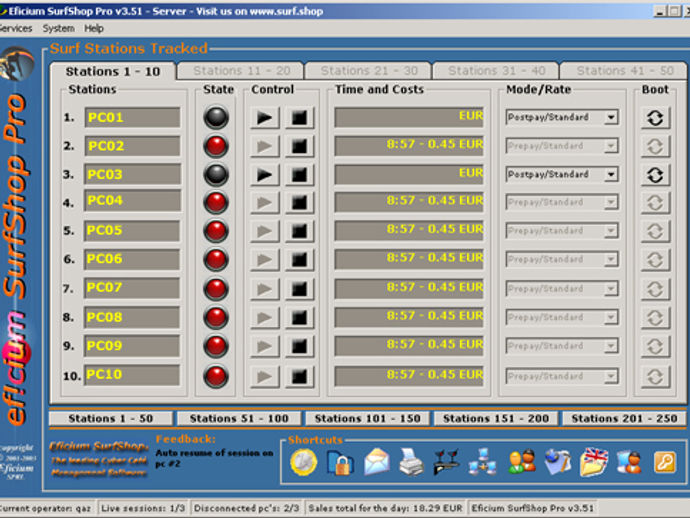Stop the session on PC02
The height and width of the screenshot is (518, 690).
point(299,146)
